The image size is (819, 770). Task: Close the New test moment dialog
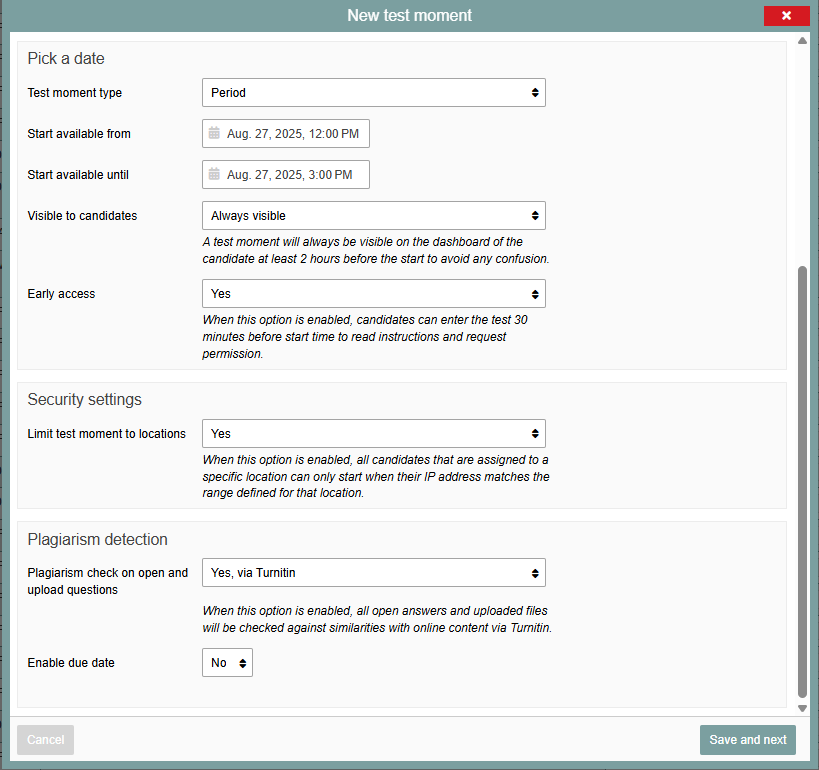pos(786,16)
